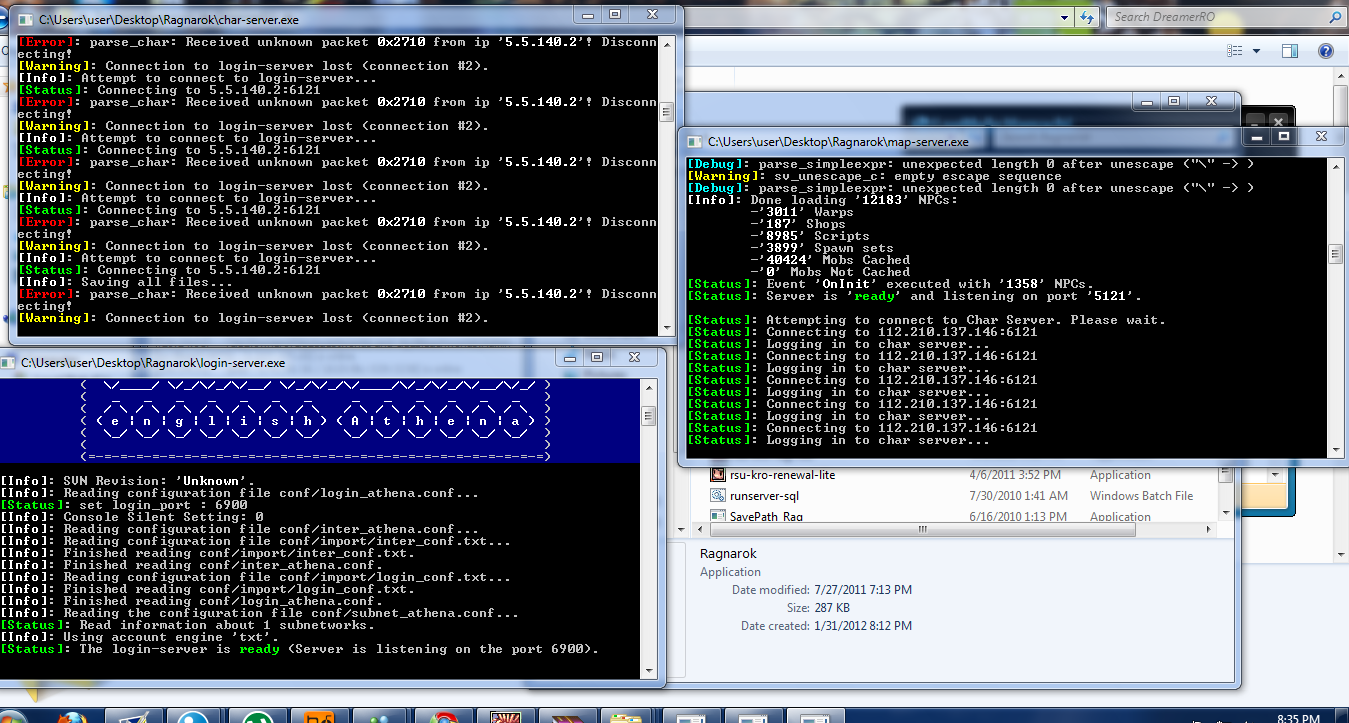Click the down arrow on the map-server scrollbar

pos(1335,451)
